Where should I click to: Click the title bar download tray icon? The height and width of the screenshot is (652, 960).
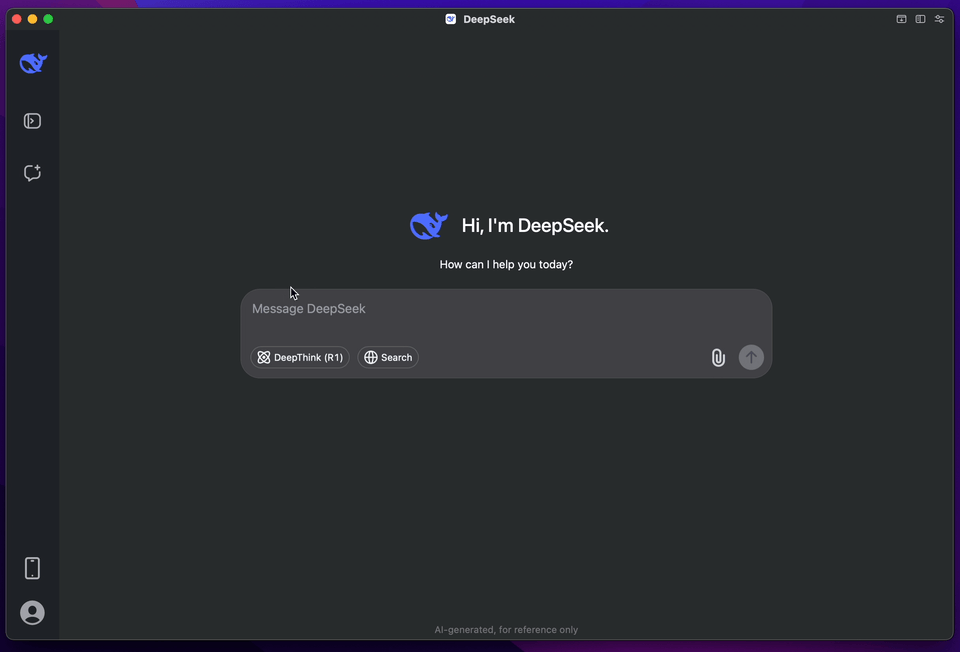click(901, 19)
